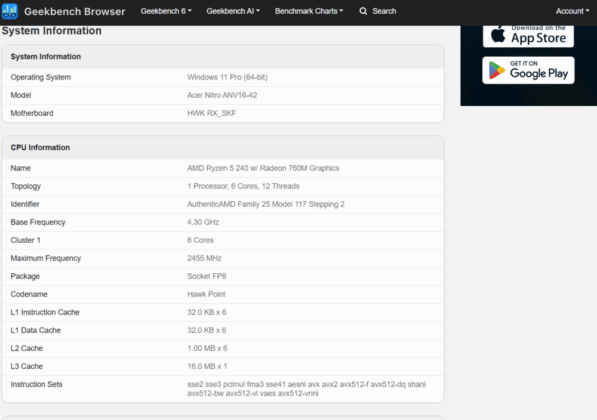Screen dimensions: 597x420
Task: Click the Geekbench logo icon
Action: [x=10, y=11]
